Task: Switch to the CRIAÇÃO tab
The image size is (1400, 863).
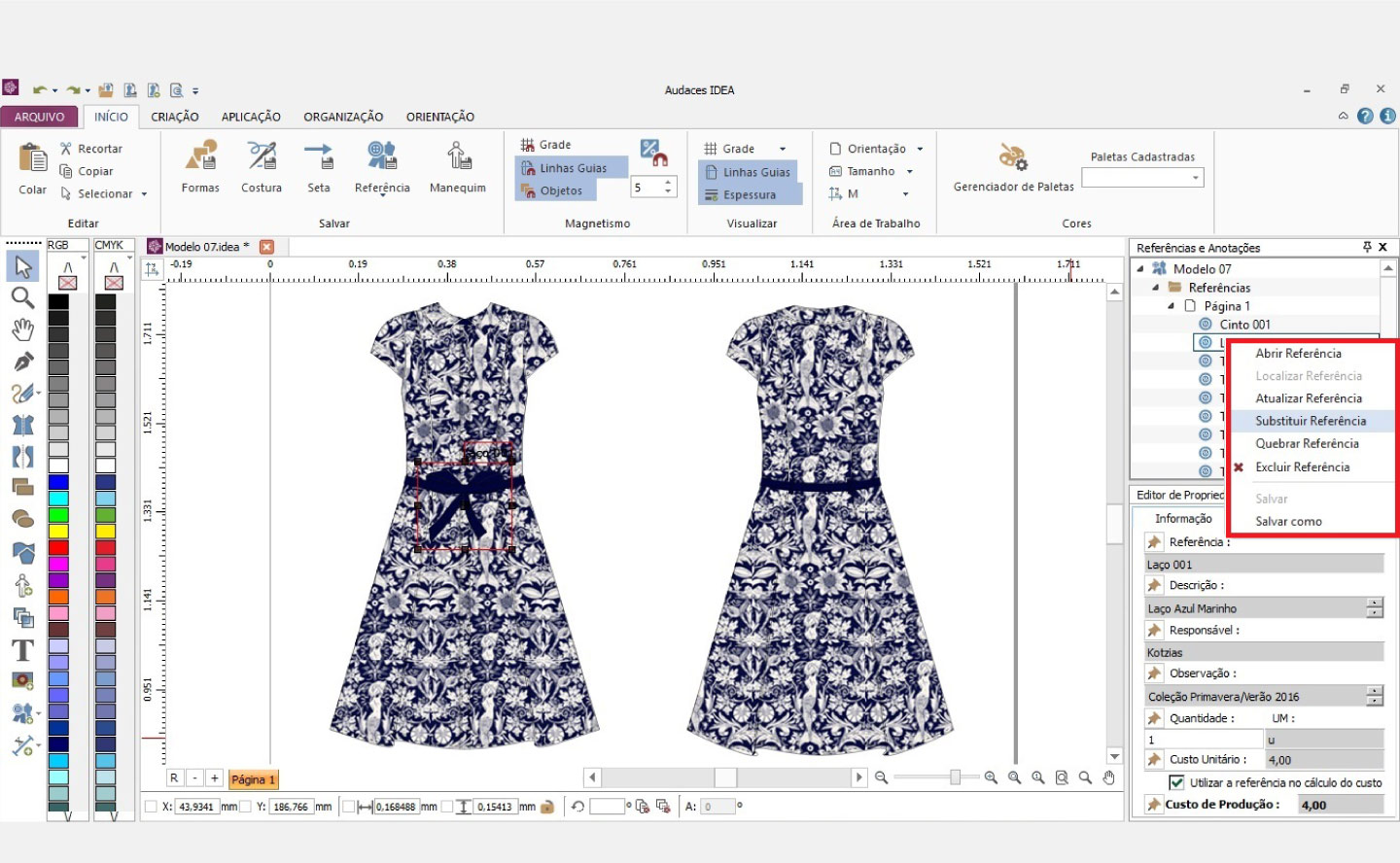Action: click(175, 117)
